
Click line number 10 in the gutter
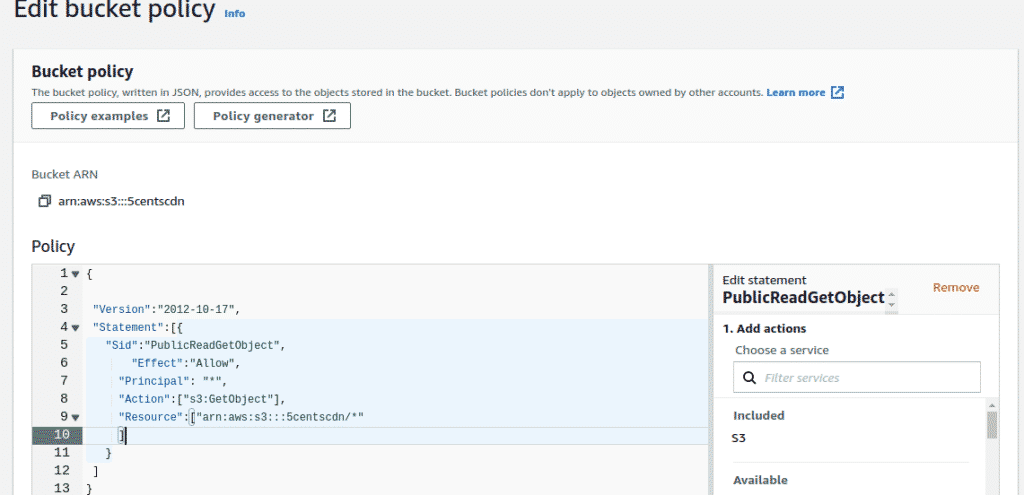[62, 435]
